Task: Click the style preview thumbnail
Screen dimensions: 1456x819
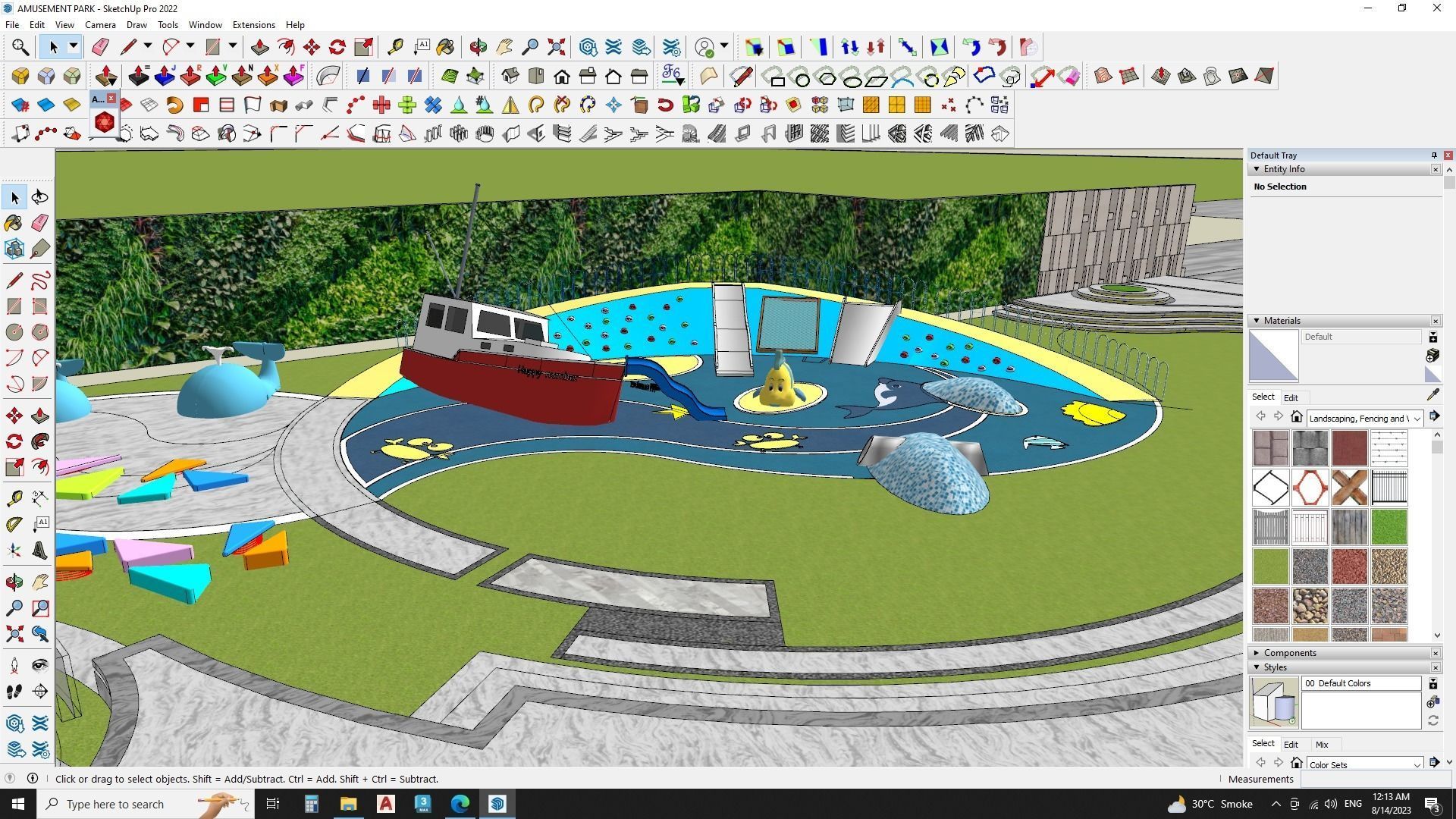Action: pyautogui.click(x=1273, y=702)
